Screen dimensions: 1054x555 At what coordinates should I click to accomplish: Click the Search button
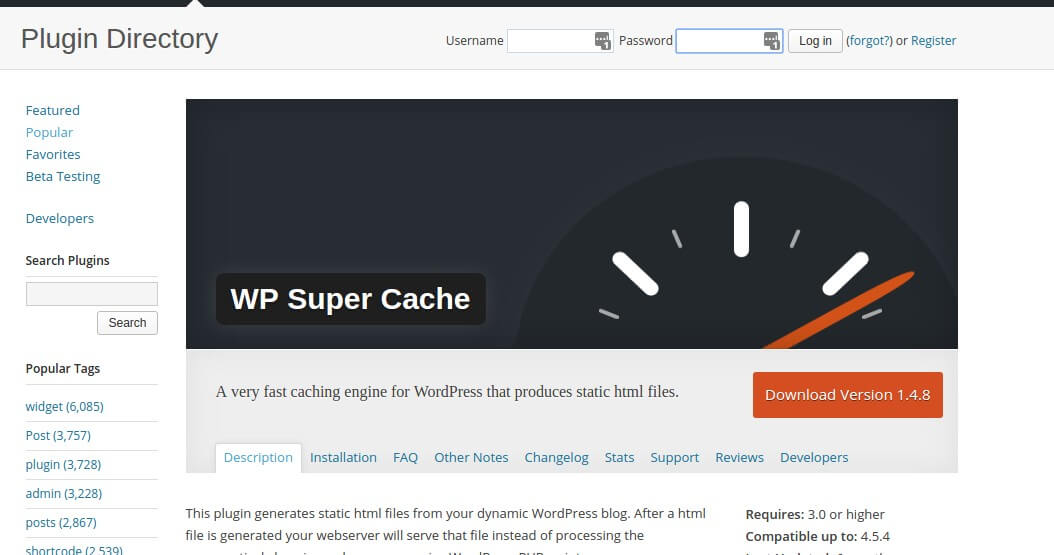click(x=128, y=323)
